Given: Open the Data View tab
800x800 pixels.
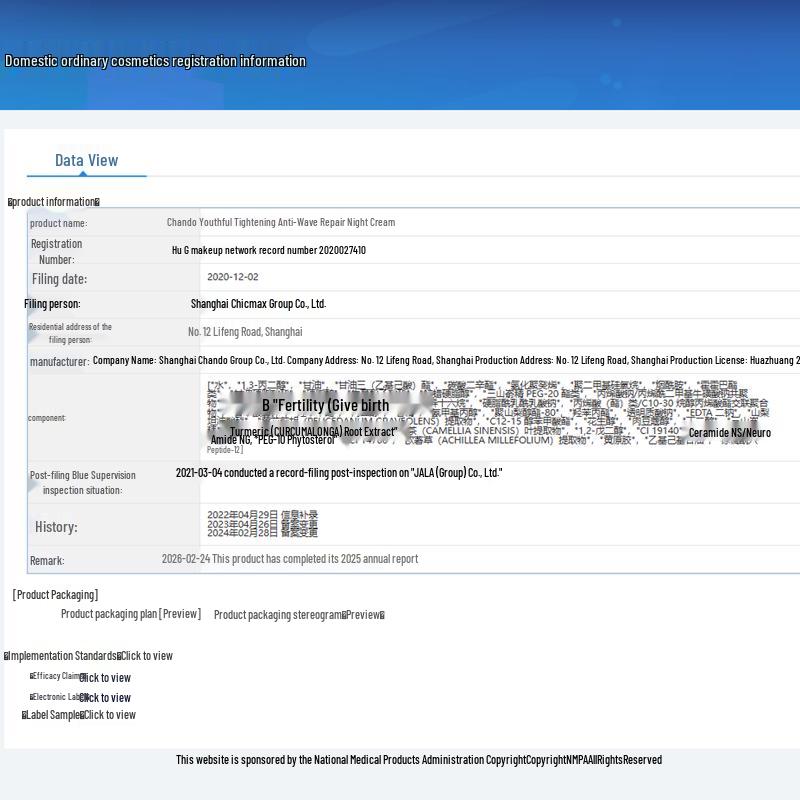Looking at the screenshot, I should coord(87,160).
